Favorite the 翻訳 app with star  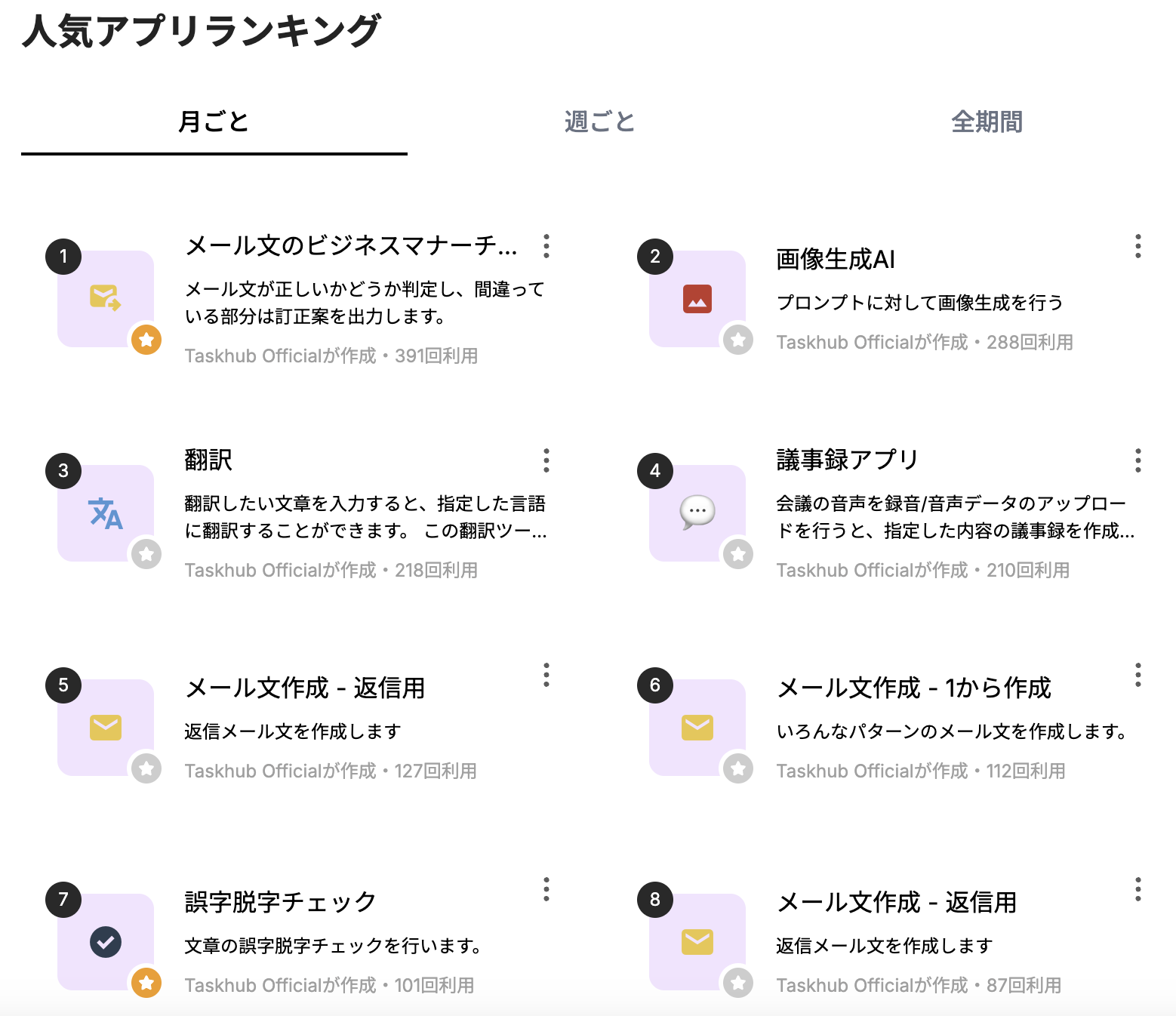coord(146,554)
